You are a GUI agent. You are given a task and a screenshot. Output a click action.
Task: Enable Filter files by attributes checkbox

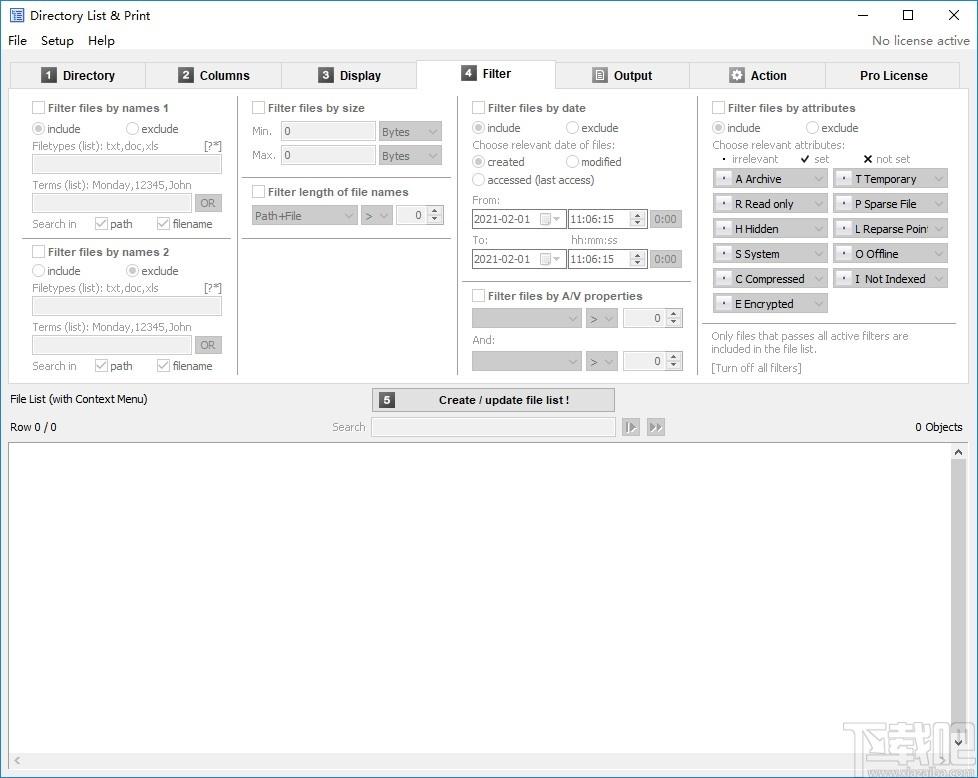718,108
